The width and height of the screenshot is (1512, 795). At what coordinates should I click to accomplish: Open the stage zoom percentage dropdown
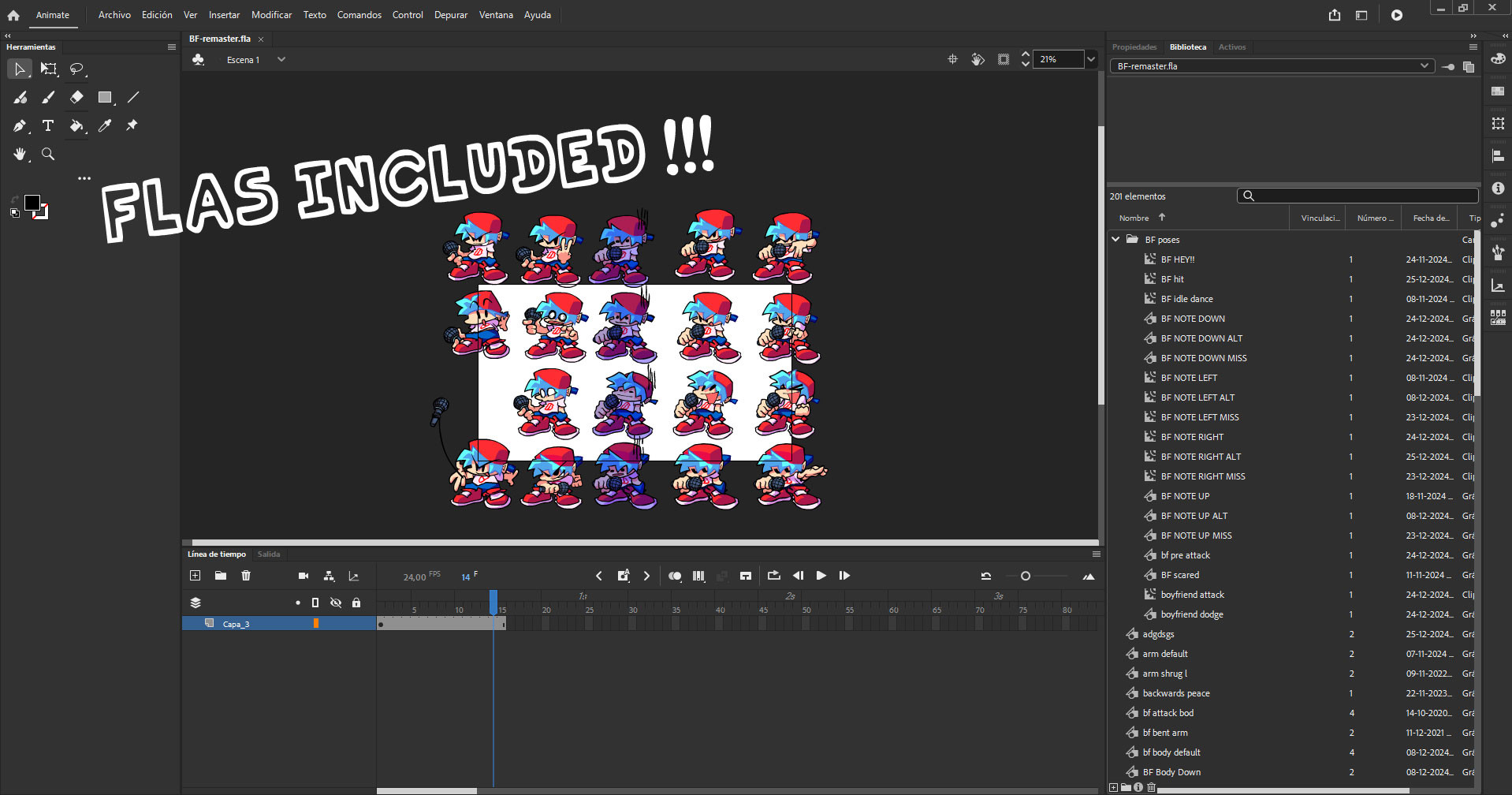point(1091,59)
